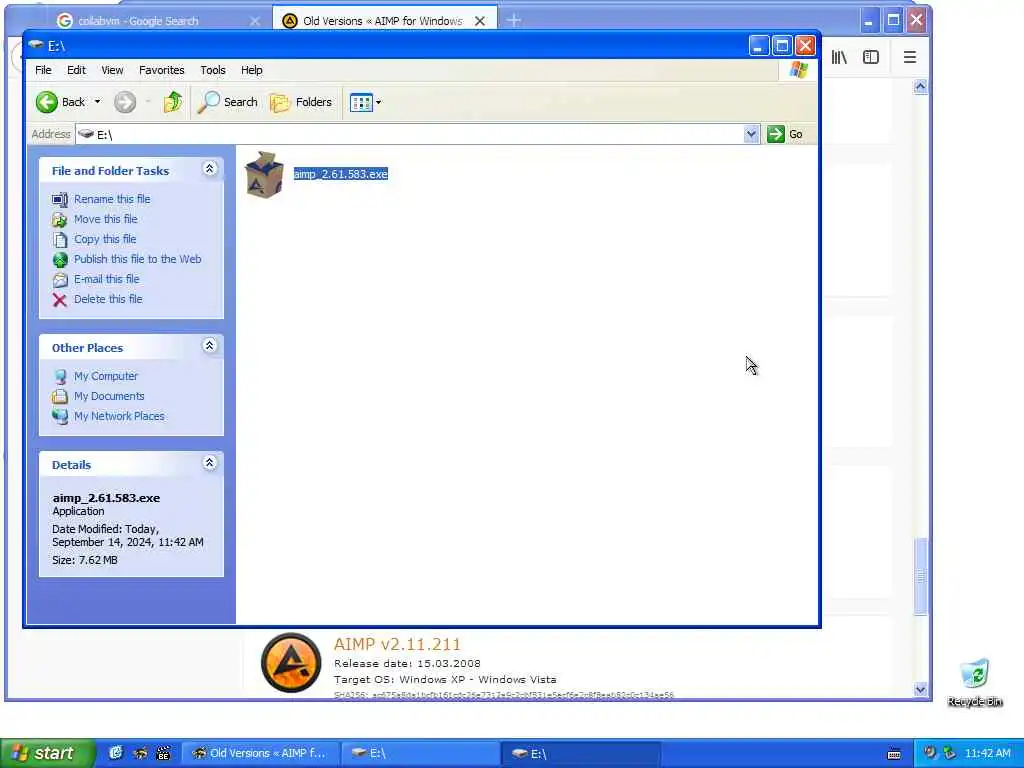Click Publish this file to the Web
Viewport: 1024px width, 768px height.
click(x=138, y=259)
